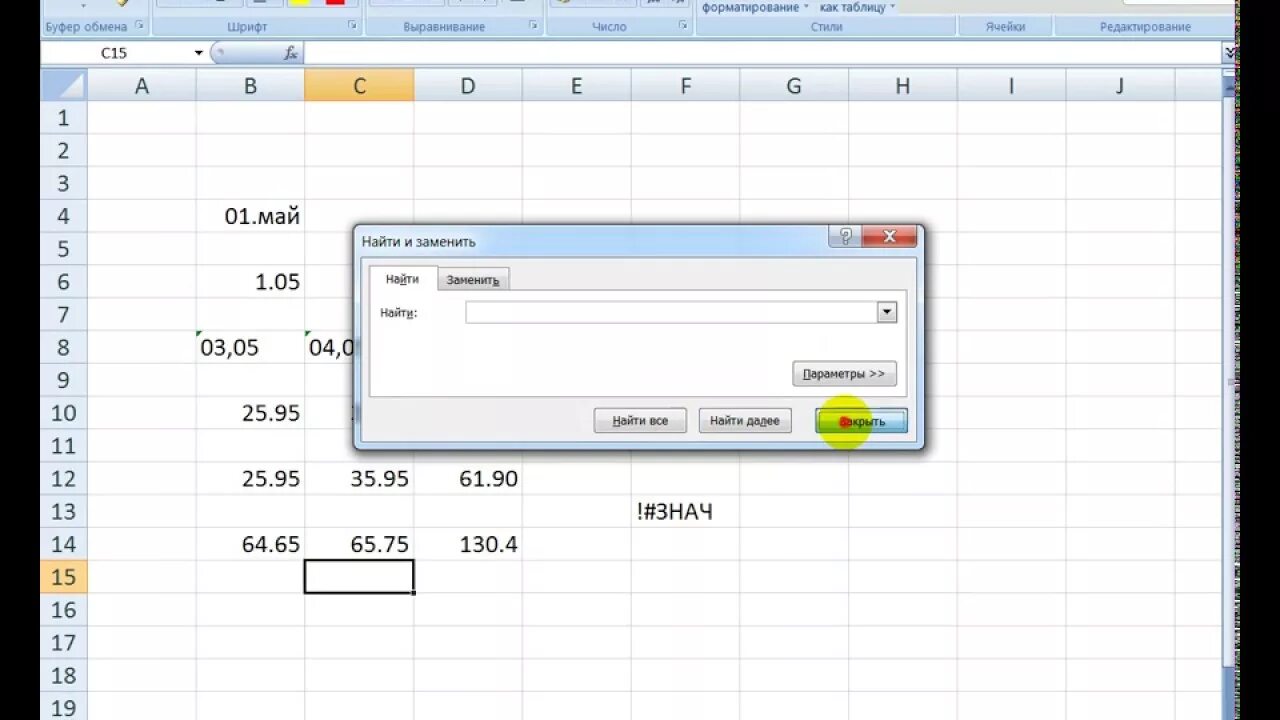The height and width of the screenshot is (720, 1280).
Task: Select cell B12 with value 25.95
Action: pyautogui.click(x=250, y=479)
